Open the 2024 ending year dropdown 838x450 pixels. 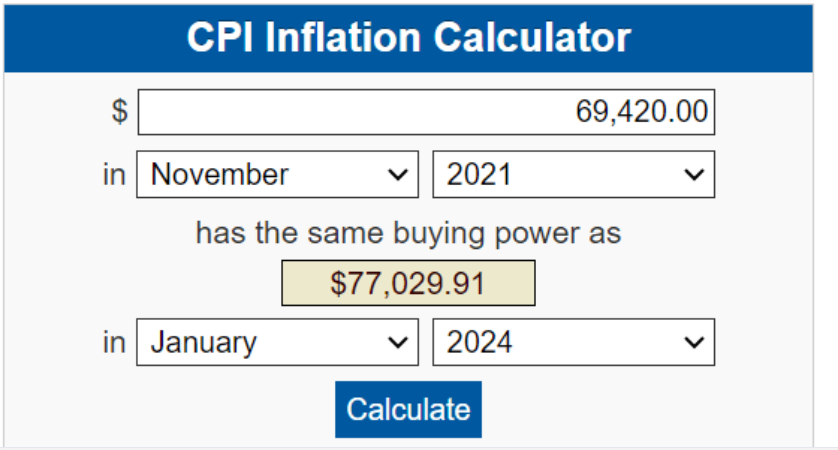573,343
